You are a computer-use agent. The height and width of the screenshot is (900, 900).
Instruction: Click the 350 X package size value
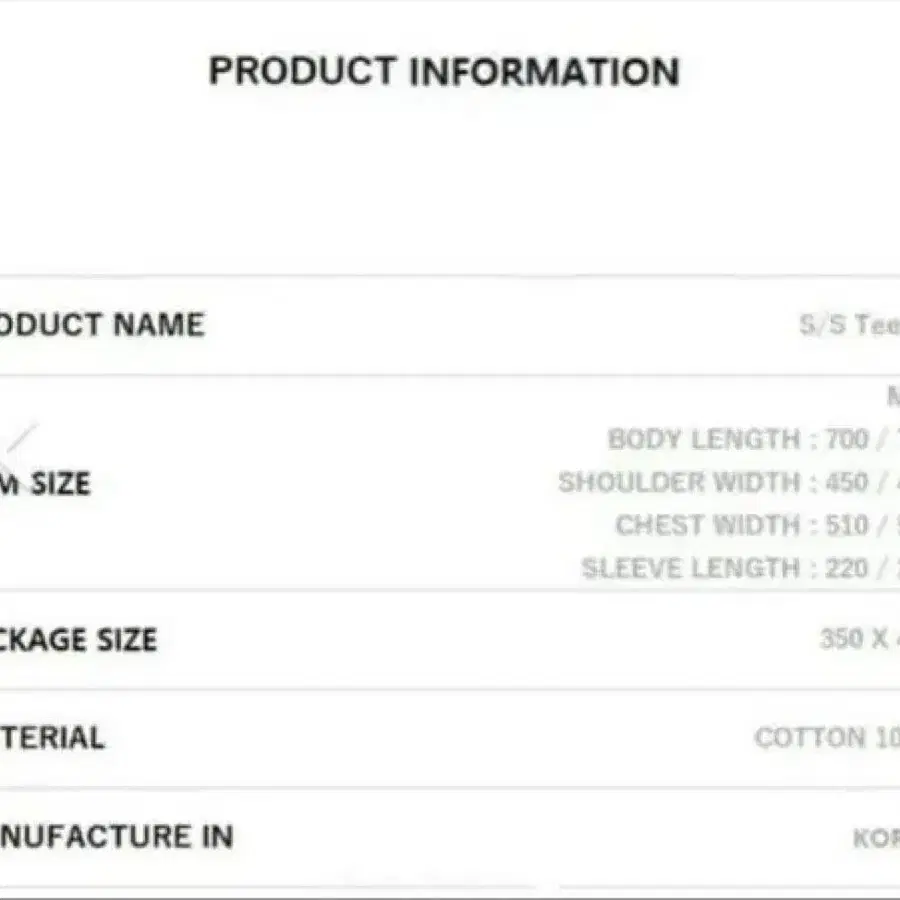tap(855, 638)
